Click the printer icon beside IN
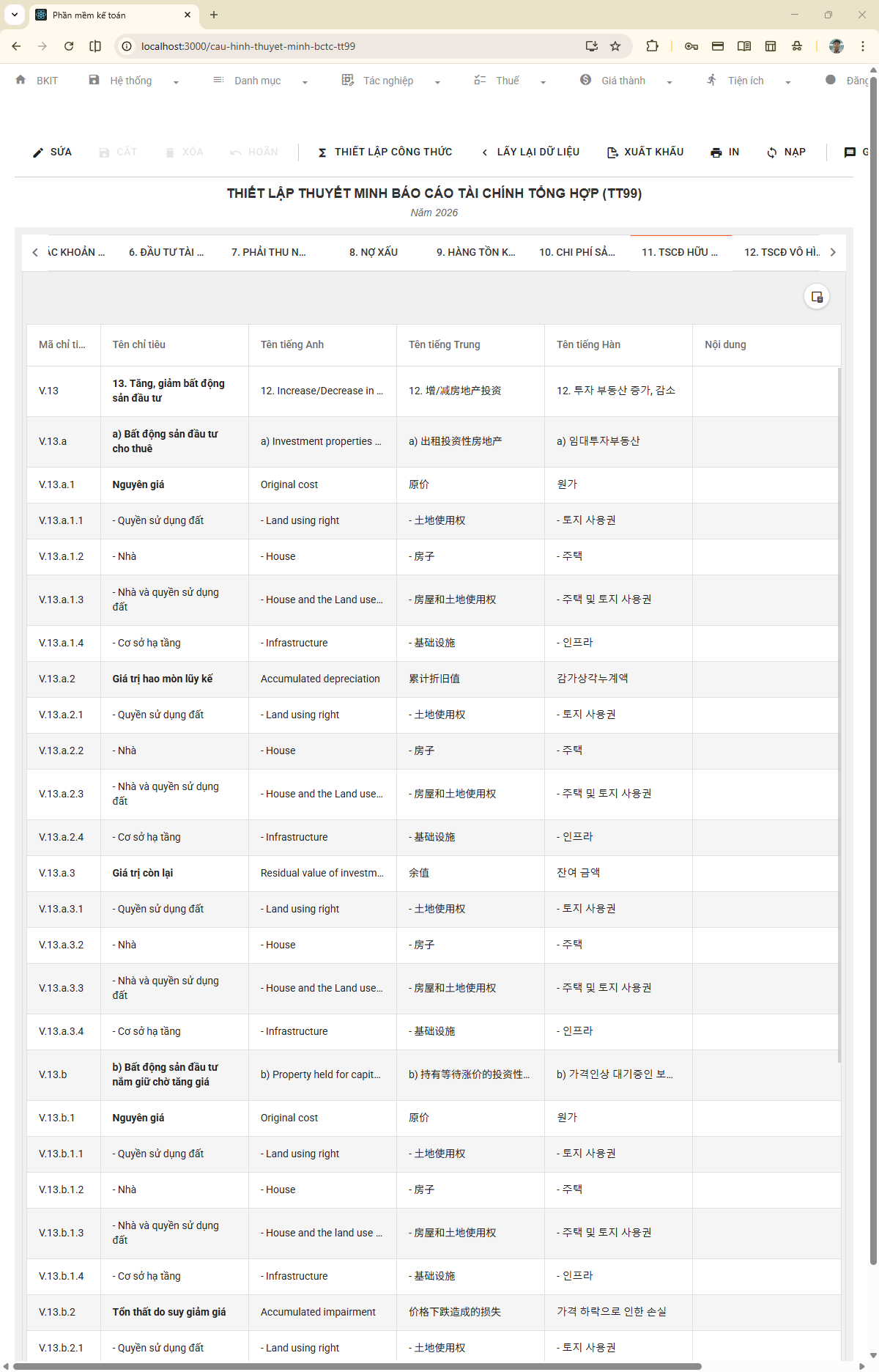This screenshot has height=1372, width=879. [716, 152]
